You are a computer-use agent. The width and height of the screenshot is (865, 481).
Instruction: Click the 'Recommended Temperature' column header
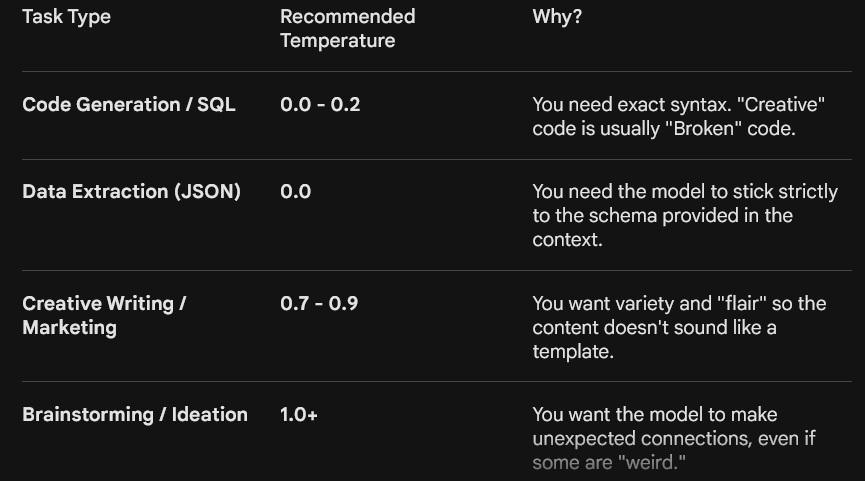coord(348,29)
